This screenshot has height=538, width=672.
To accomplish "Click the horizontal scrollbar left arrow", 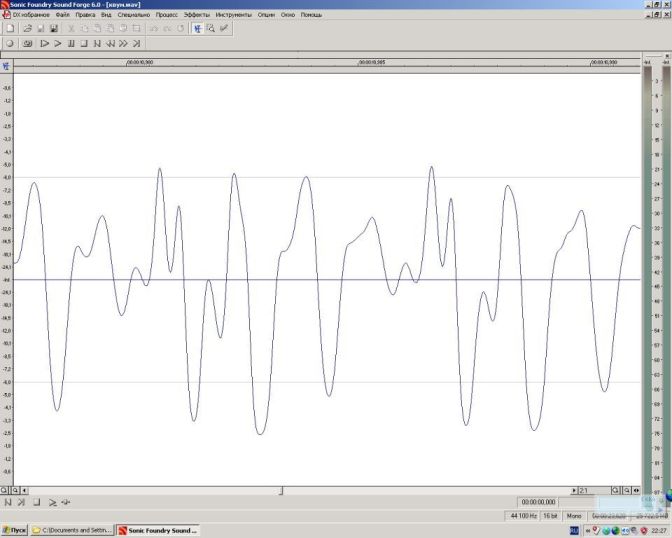I will click(x=24, y=490).
